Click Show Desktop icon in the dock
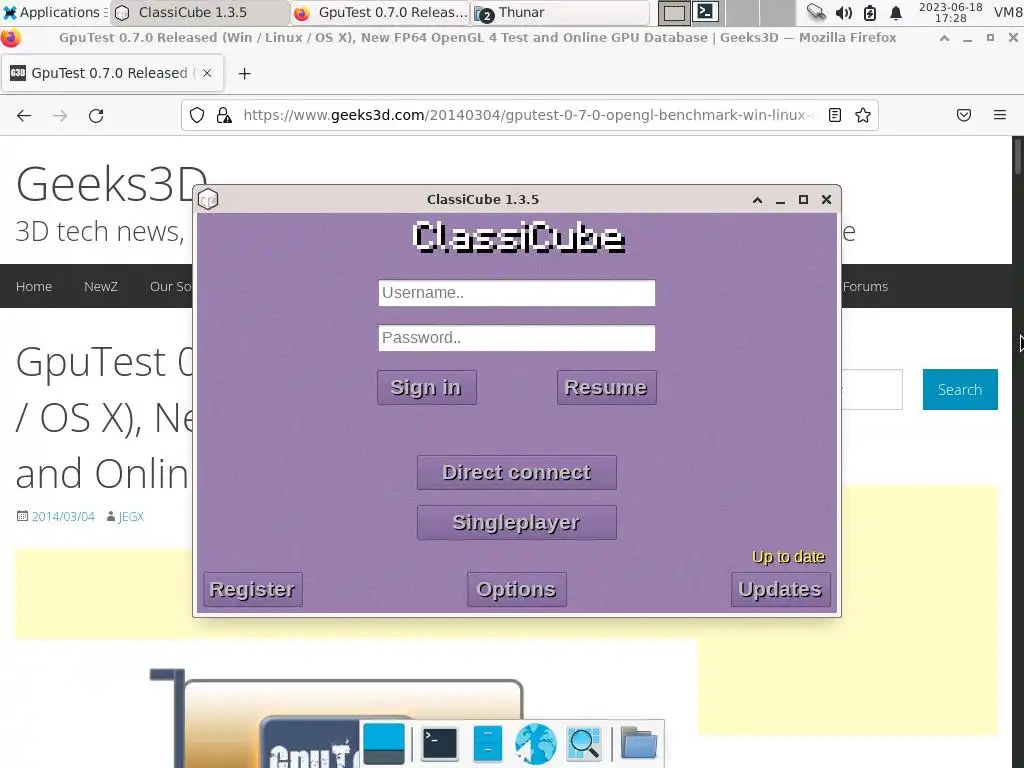 (384, 744)
